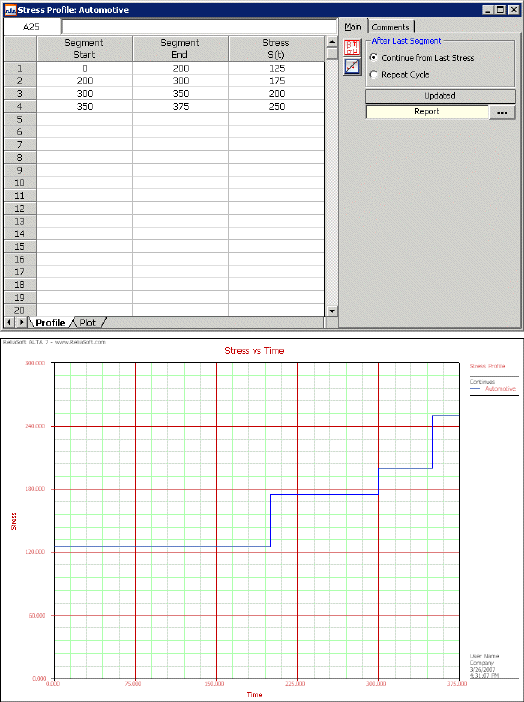
Task: Select row header 5 in table
Action: [x=20, y=119]
